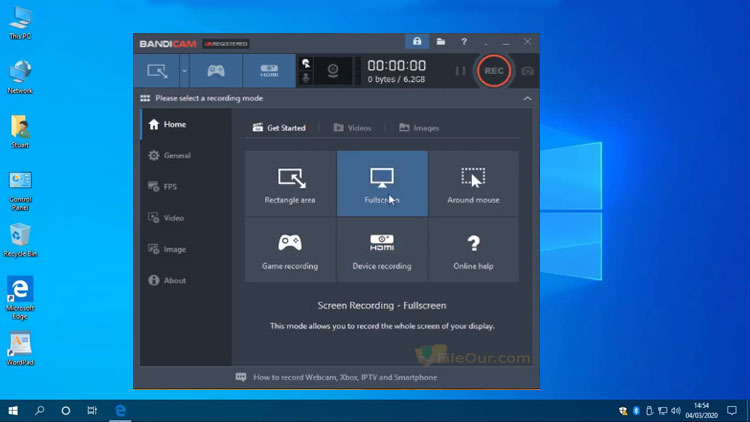Toggle the webcam overlay icon
This screenshot has width=750, height=422.
click(333, 71)
